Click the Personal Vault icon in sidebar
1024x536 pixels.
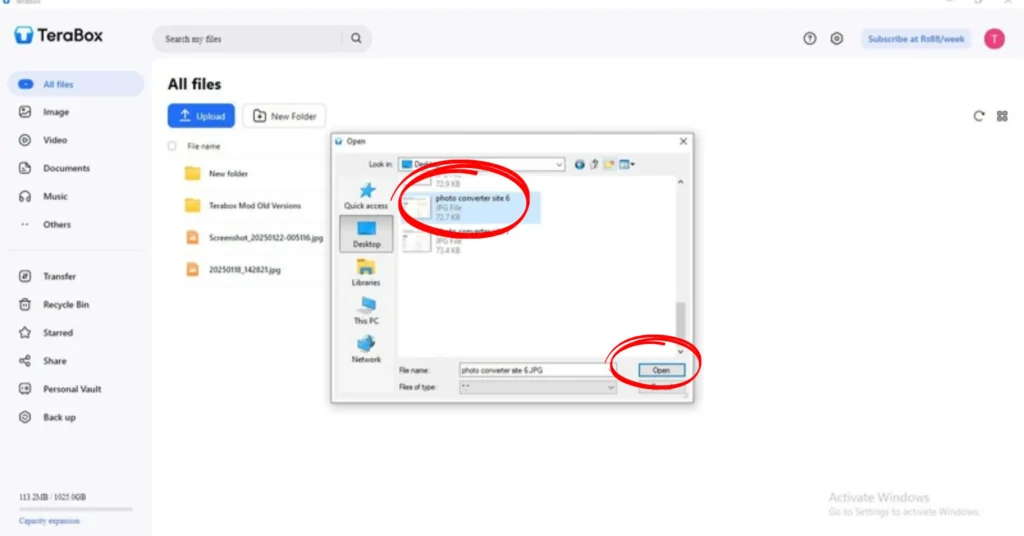(25, 388)
